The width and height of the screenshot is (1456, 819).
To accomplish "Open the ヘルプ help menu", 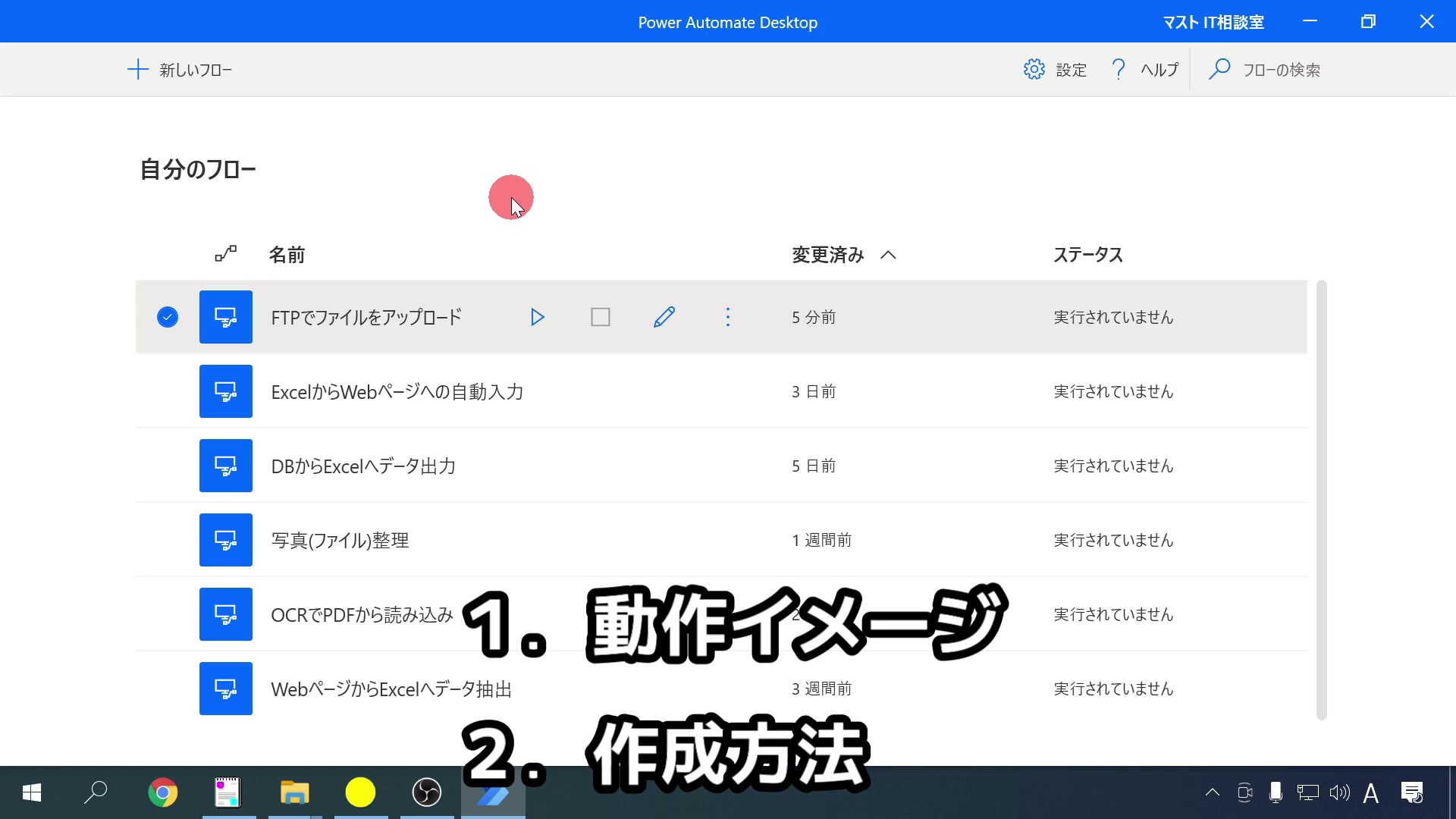I will coord(1145,70).
